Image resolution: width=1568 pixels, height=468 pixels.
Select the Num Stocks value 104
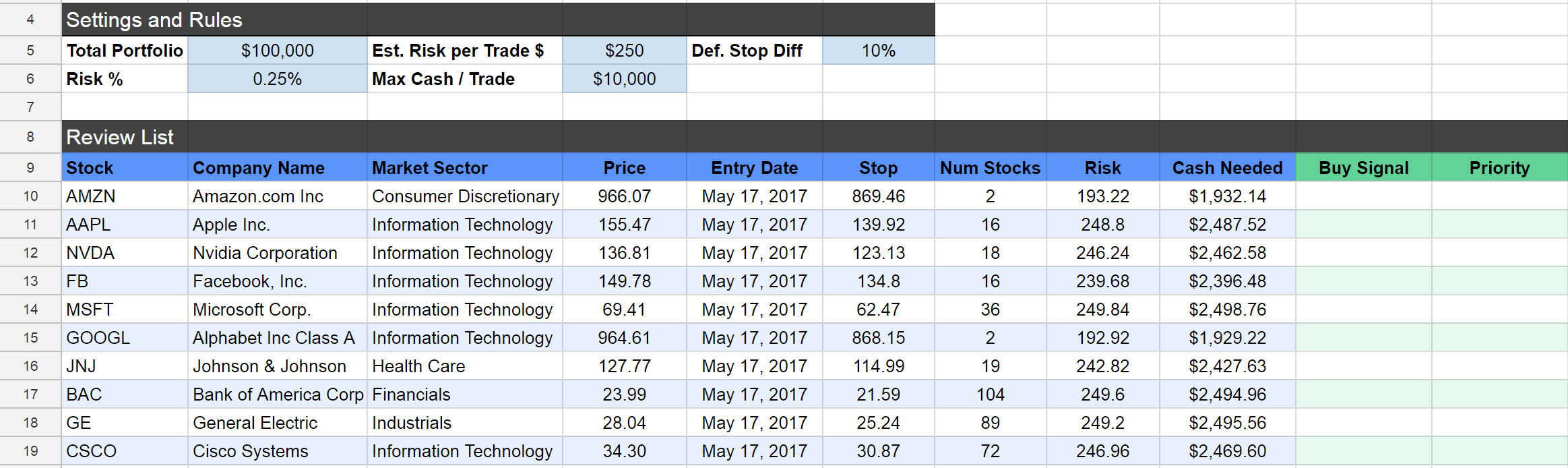coord(990,394)
